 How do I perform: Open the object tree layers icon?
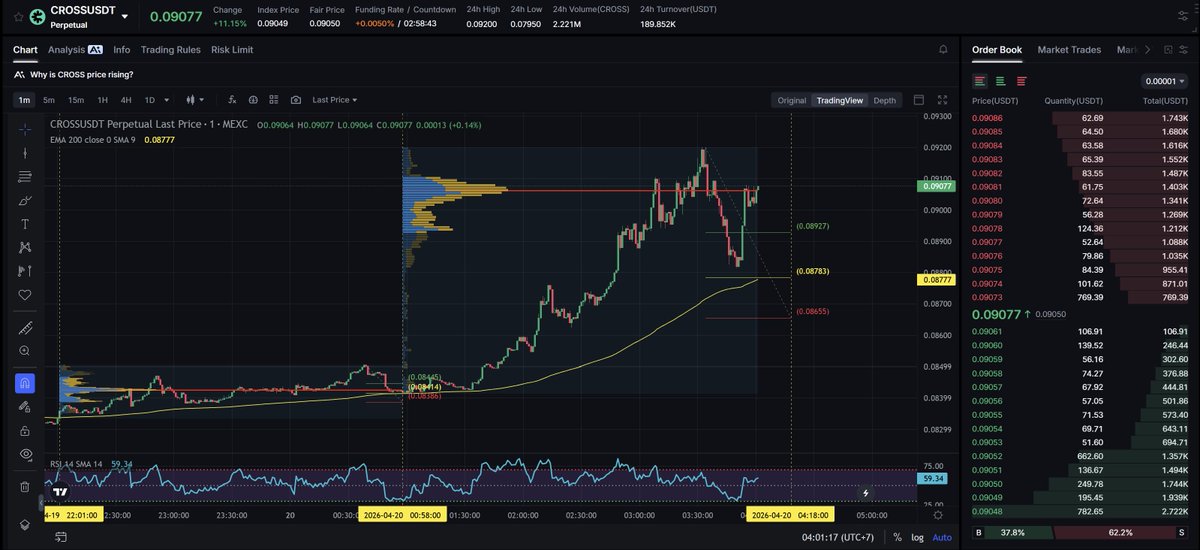tap(24, 523)
